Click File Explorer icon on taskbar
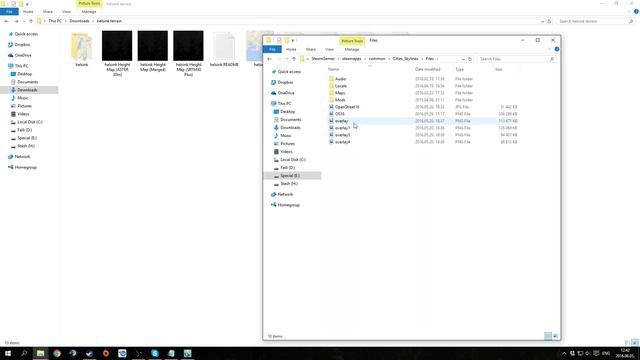The image size is (640, 360). (x=40, y=353)
